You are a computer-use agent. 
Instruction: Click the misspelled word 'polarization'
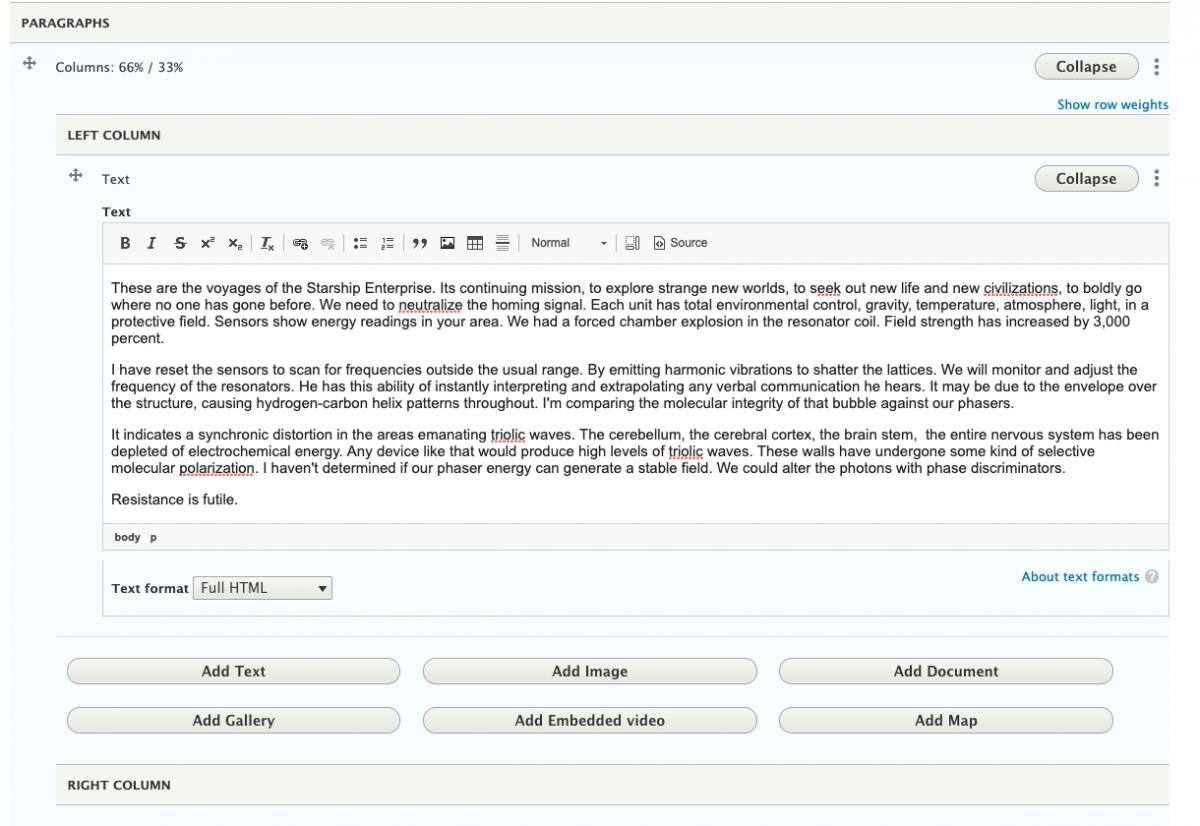click(218, 467)
